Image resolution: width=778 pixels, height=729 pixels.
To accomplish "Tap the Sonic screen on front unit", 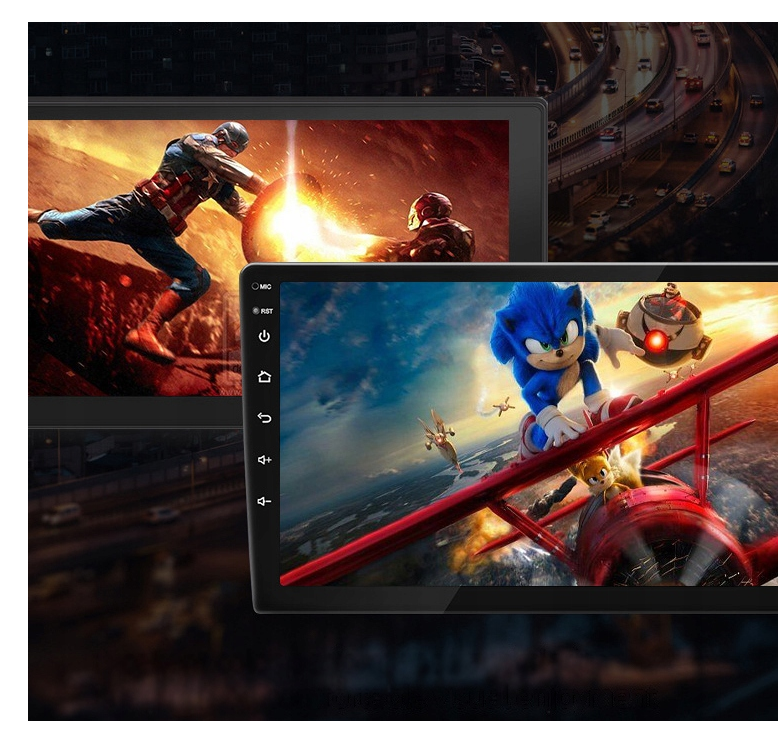I will [x=529, y=434].
